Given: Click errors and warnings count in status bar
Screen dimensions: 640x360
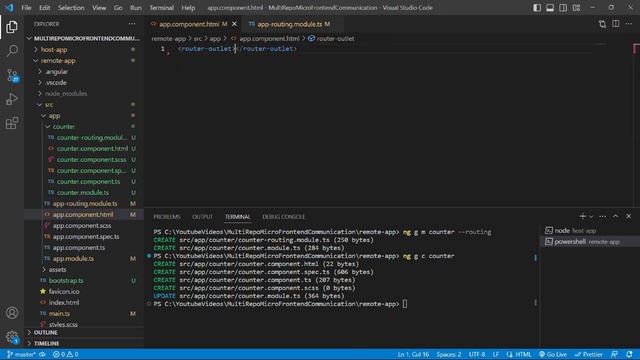Looking at the screenshot, I should coord(65,354).
